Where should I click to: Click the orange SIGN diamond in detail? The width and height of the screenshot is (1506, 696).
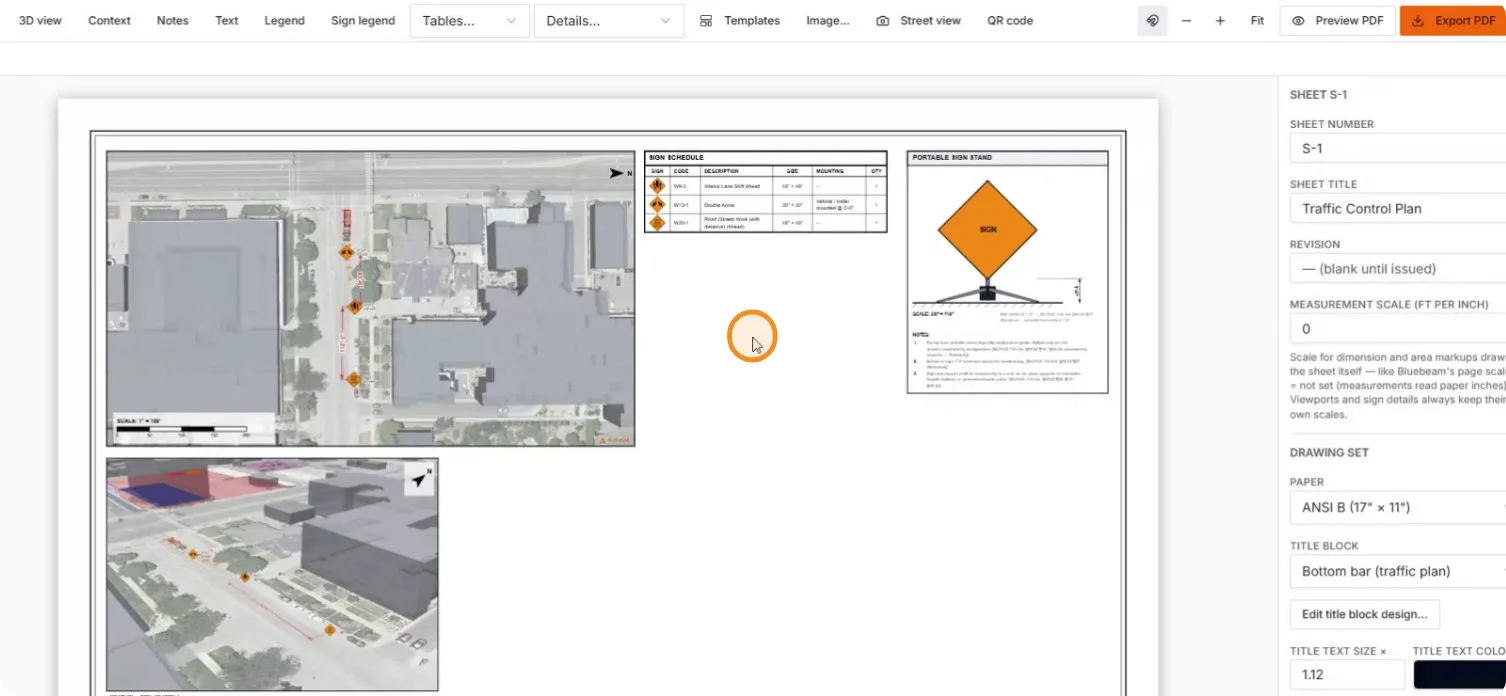tap(987, 230)
